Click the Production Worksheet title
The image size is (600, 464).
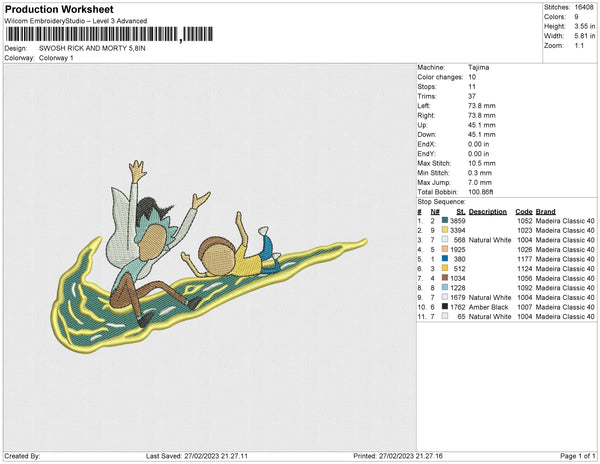(x=59, y=10)
